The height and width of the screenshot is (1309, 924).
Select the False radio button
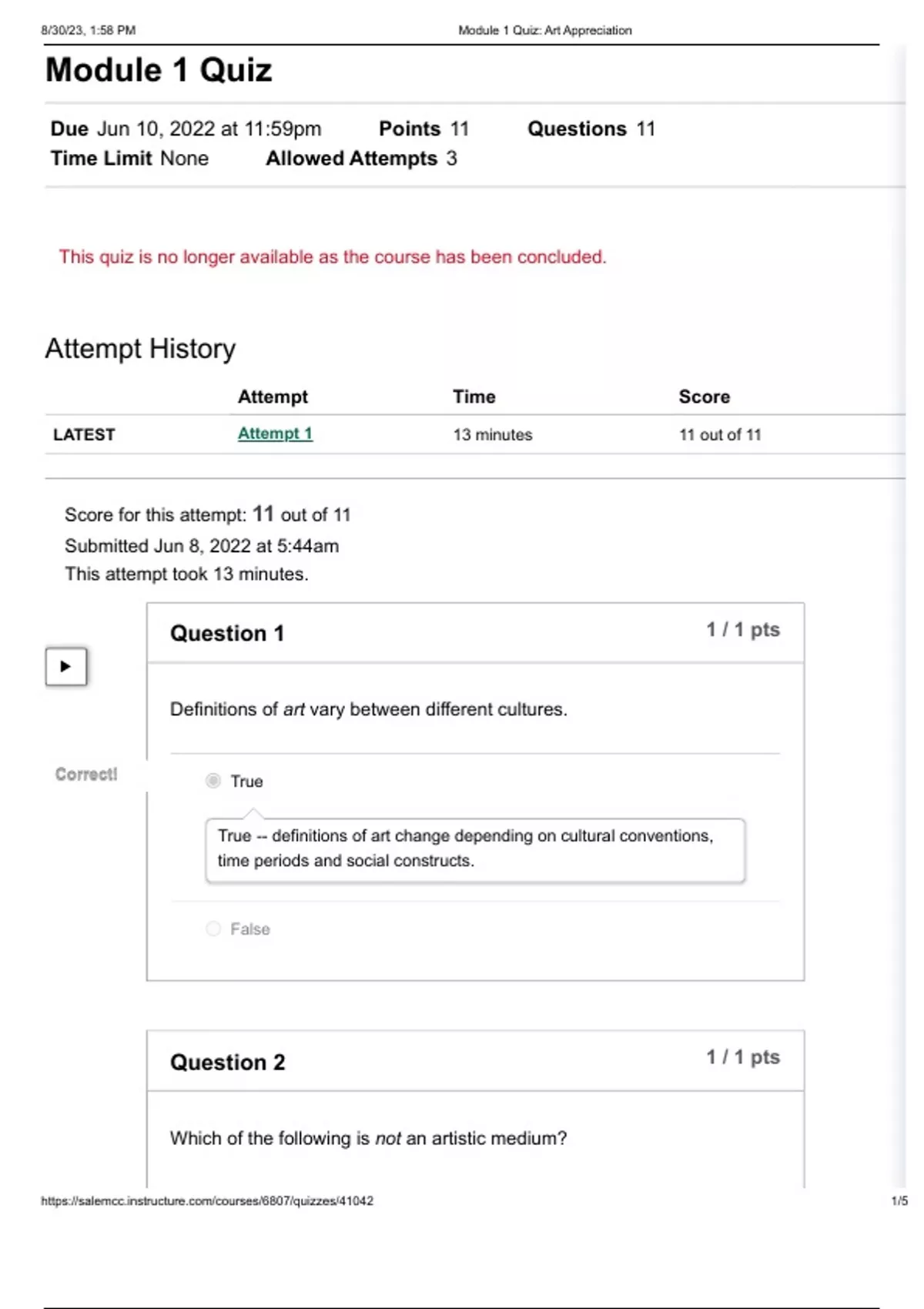coord(213,929)
